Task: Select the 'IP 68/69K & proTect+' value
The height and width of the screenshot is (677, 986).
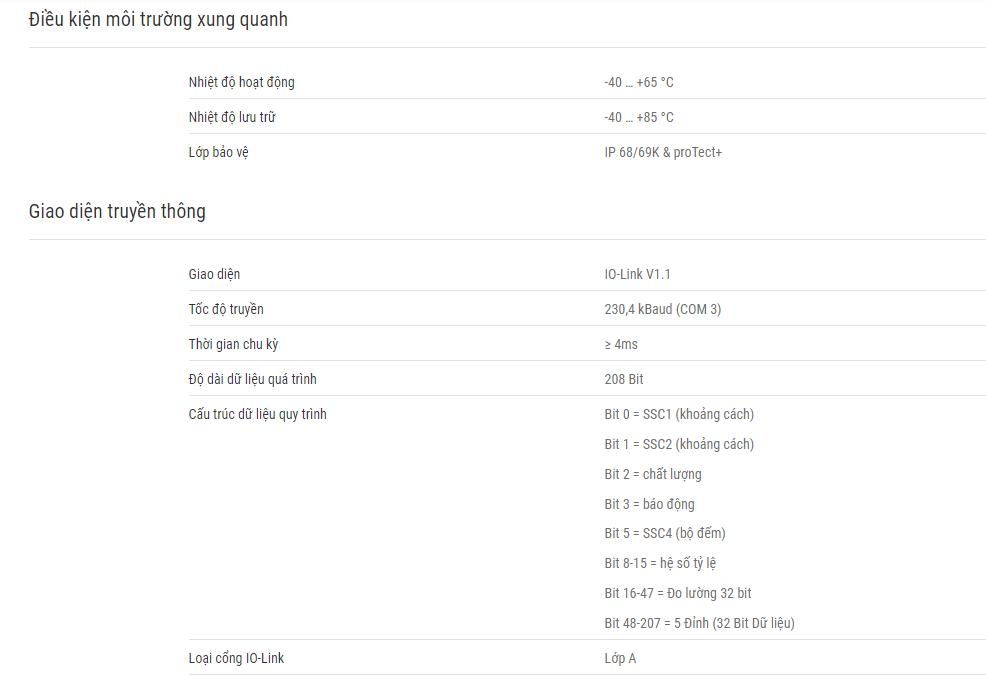Action: [663, 152]
